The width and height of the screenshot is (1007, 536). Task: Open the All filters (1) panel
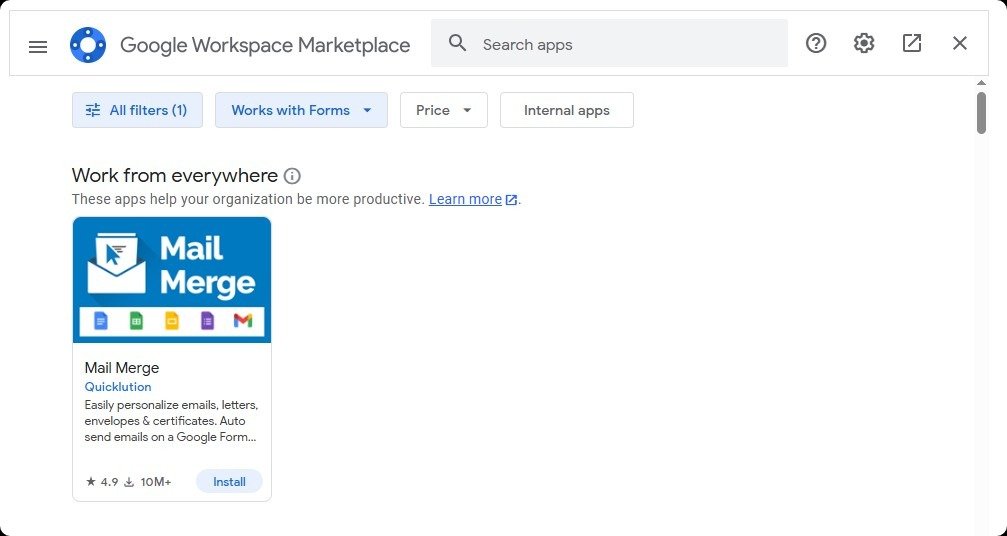coord(137,110)
